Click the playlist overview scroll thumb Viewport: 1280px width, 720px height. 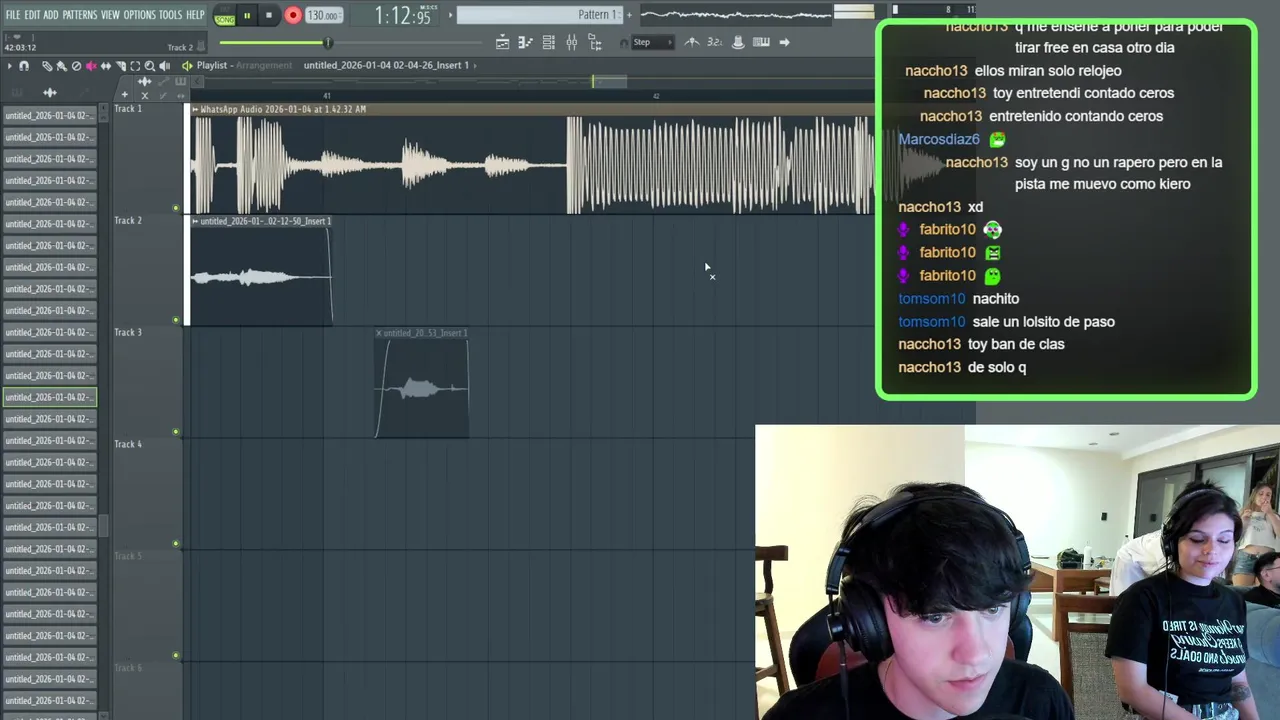(609, 81)
